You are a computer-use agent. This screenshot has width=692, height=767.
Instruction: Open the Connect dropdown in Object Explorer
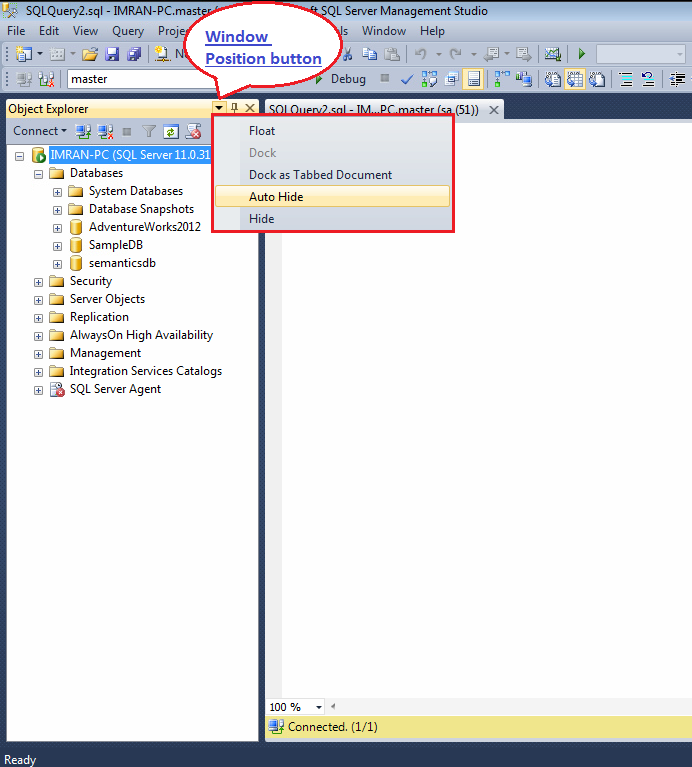pyautogui.click(x=40, y=131)
